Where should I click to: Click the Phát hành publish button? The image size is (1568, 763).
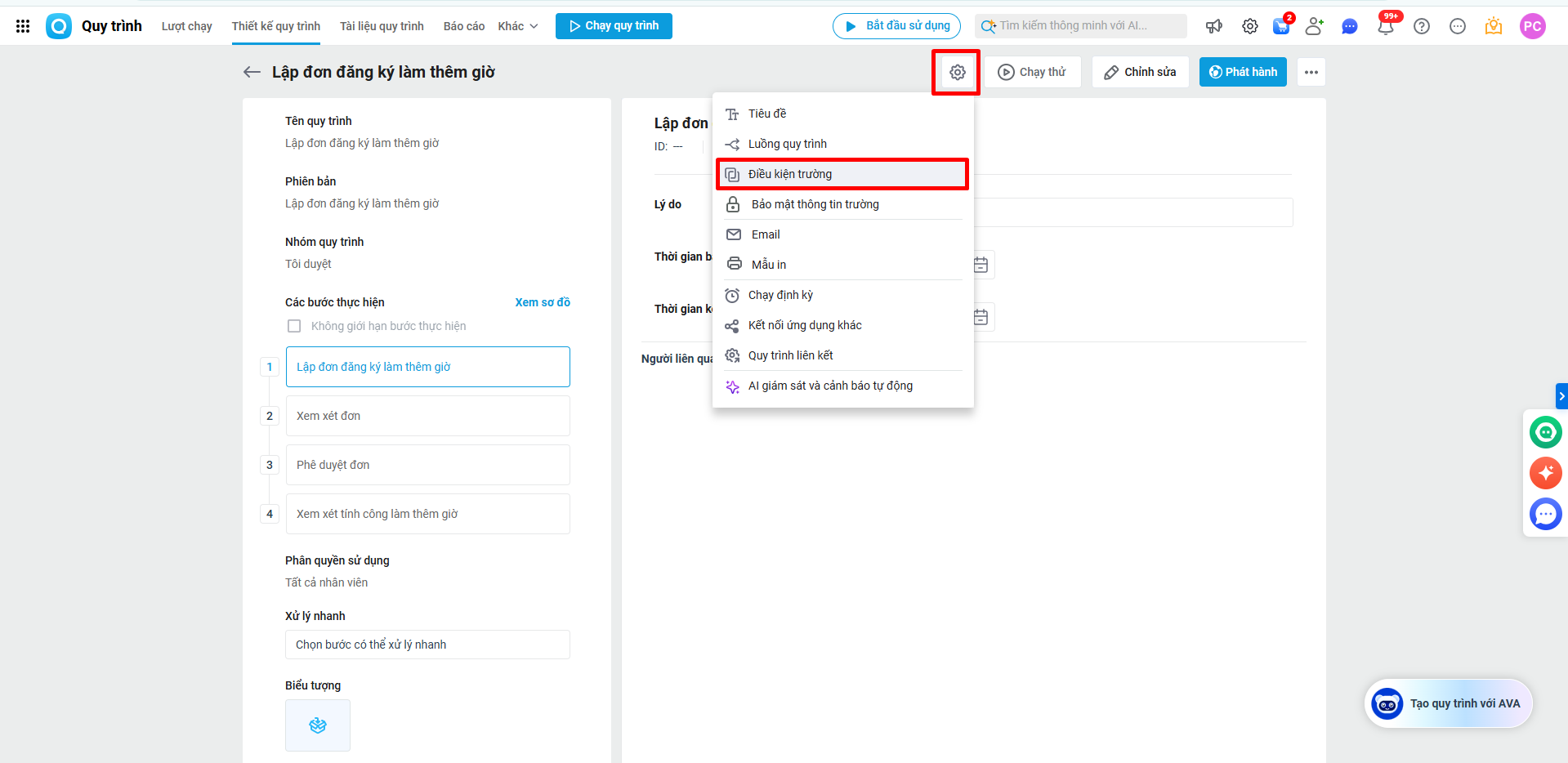(x=1243, y=72)
